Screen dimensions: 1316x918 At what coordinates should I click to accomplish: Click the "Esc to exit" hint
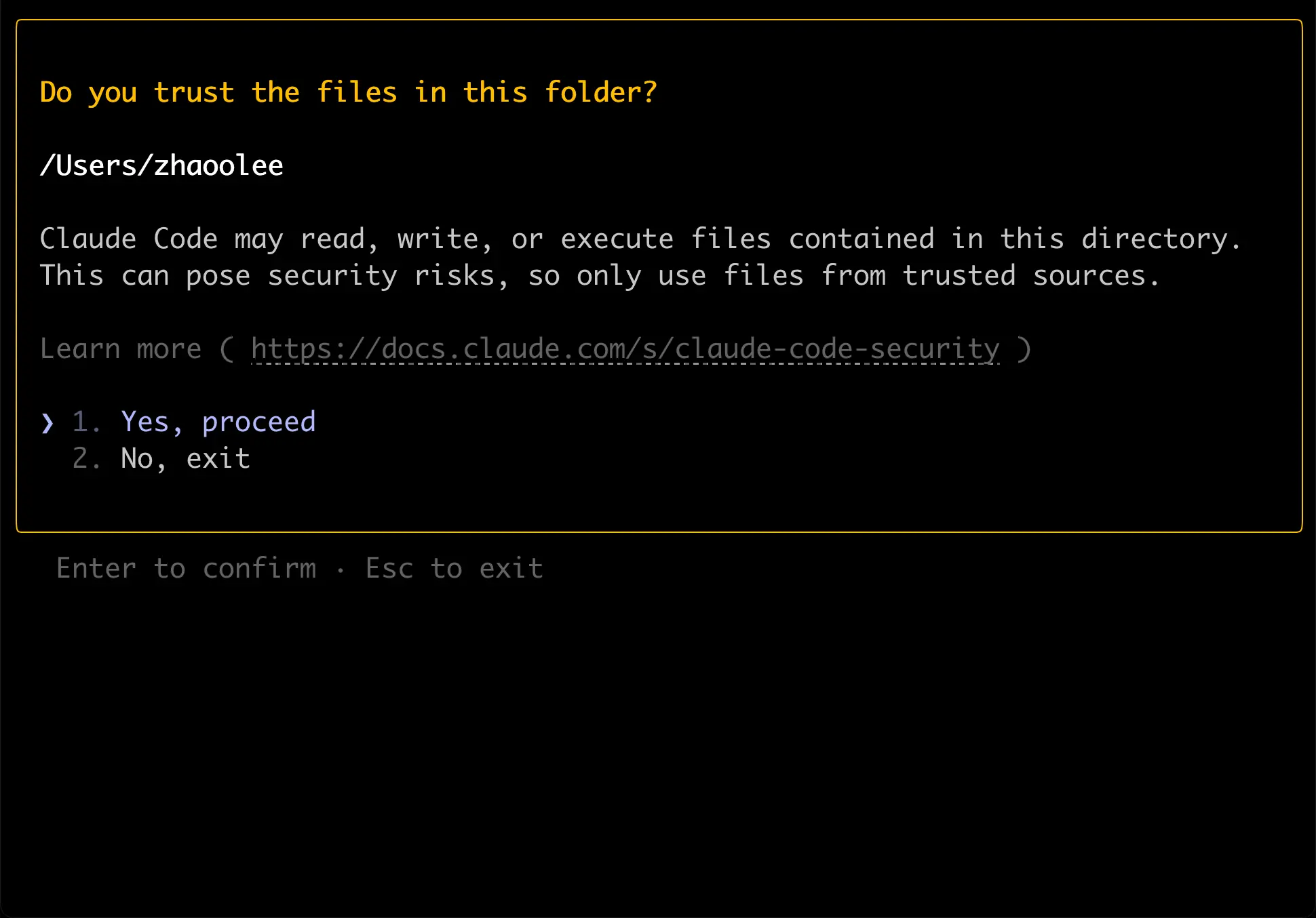pos(454,569)
